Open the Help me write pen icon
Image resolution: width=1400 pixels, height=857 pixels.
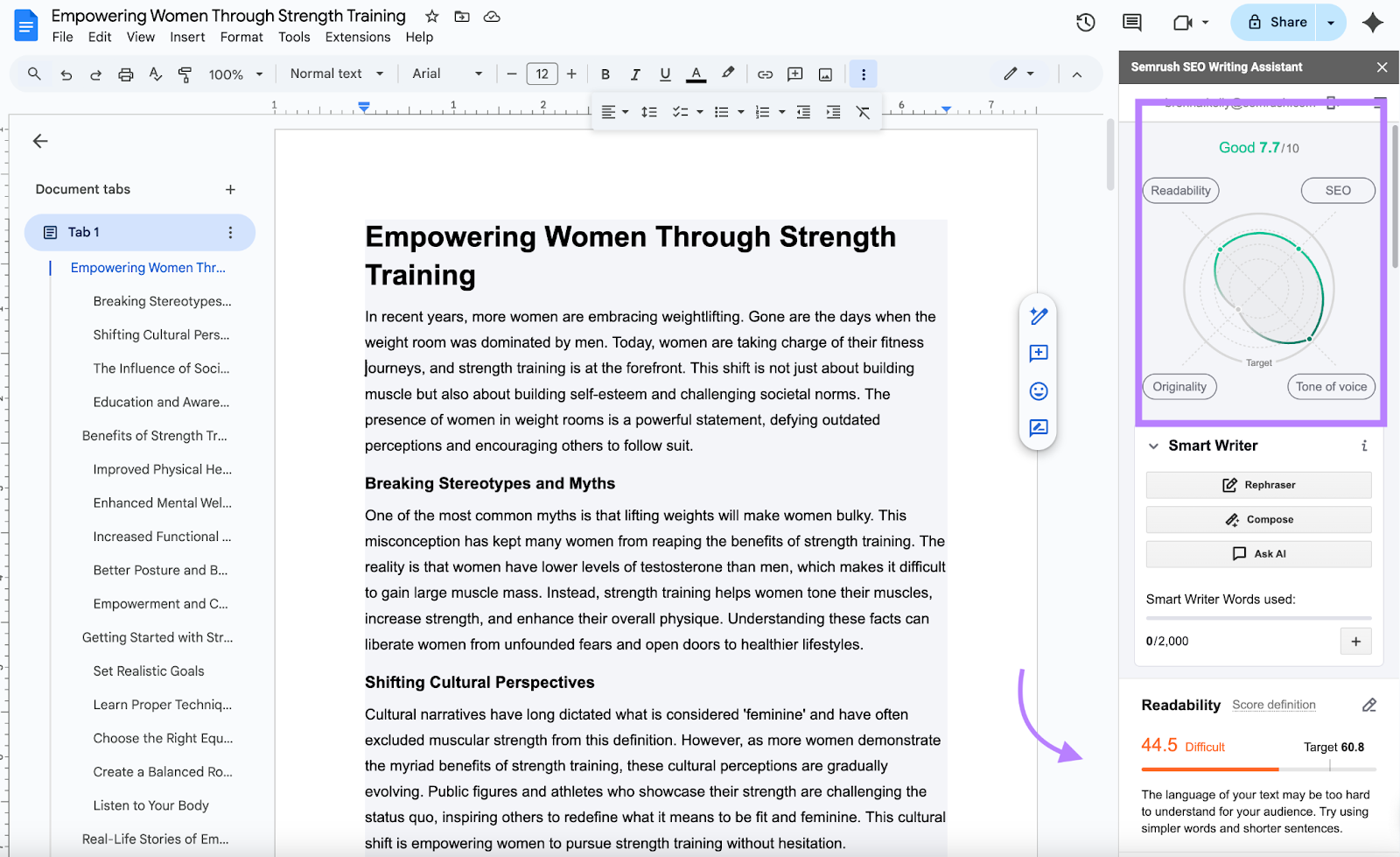[x=1038, y=316]
